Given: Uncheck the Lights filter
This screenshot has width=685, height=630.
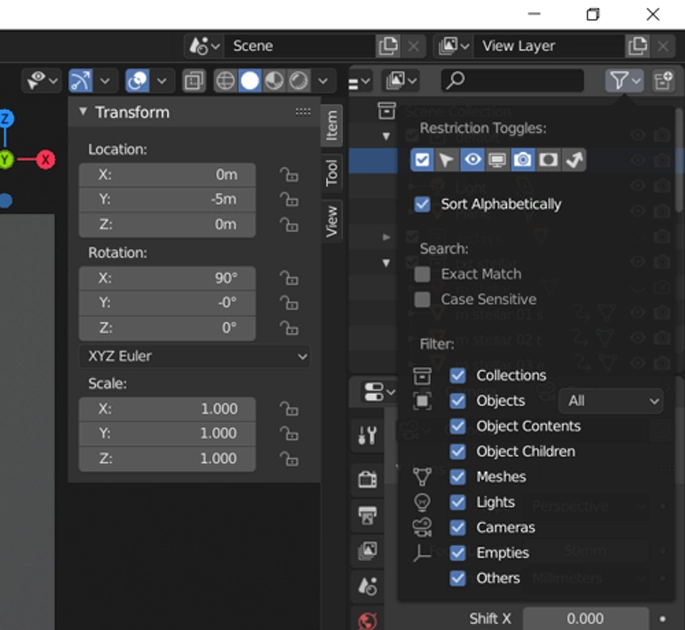Looking at the screenshot, I should pyautogui.click(x=458, y=502).
